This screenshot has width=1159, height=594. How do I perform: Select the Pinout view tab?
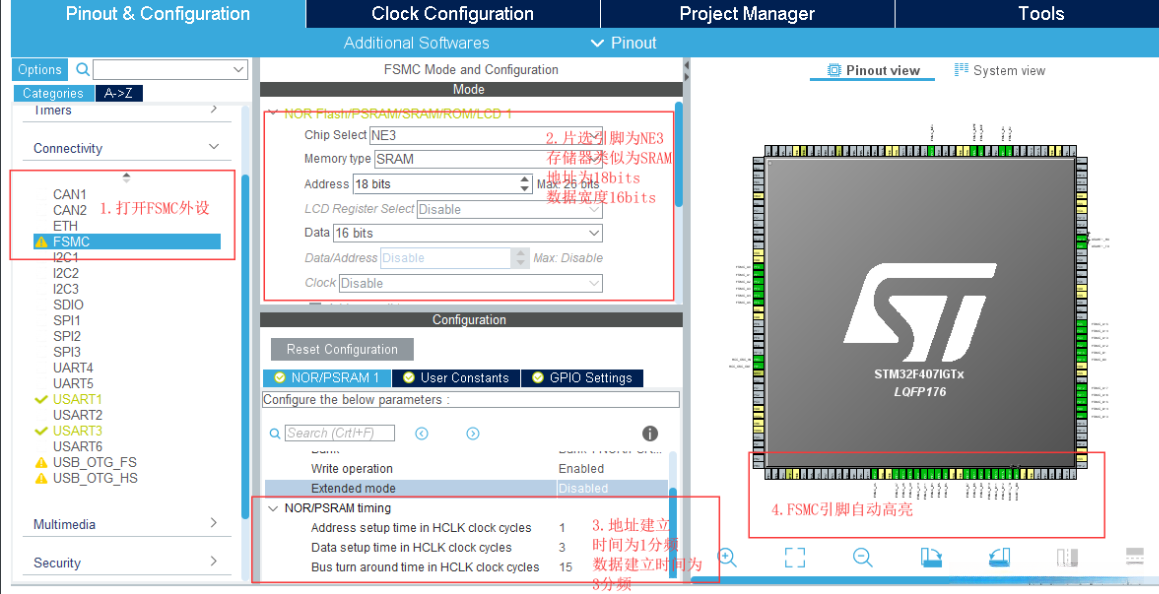874,70
